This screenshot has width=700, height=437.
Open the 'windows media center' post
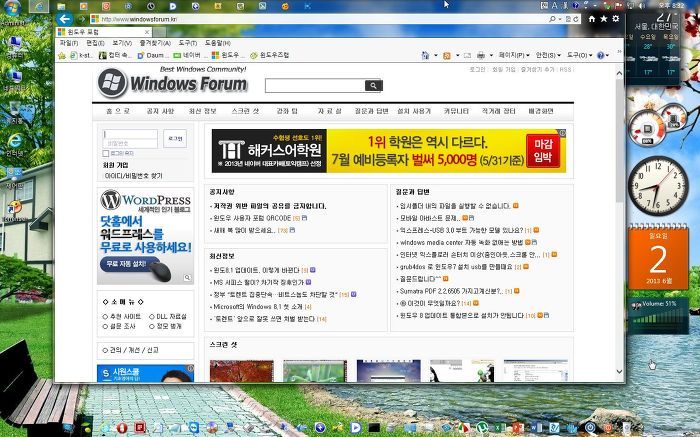[461, 242]
